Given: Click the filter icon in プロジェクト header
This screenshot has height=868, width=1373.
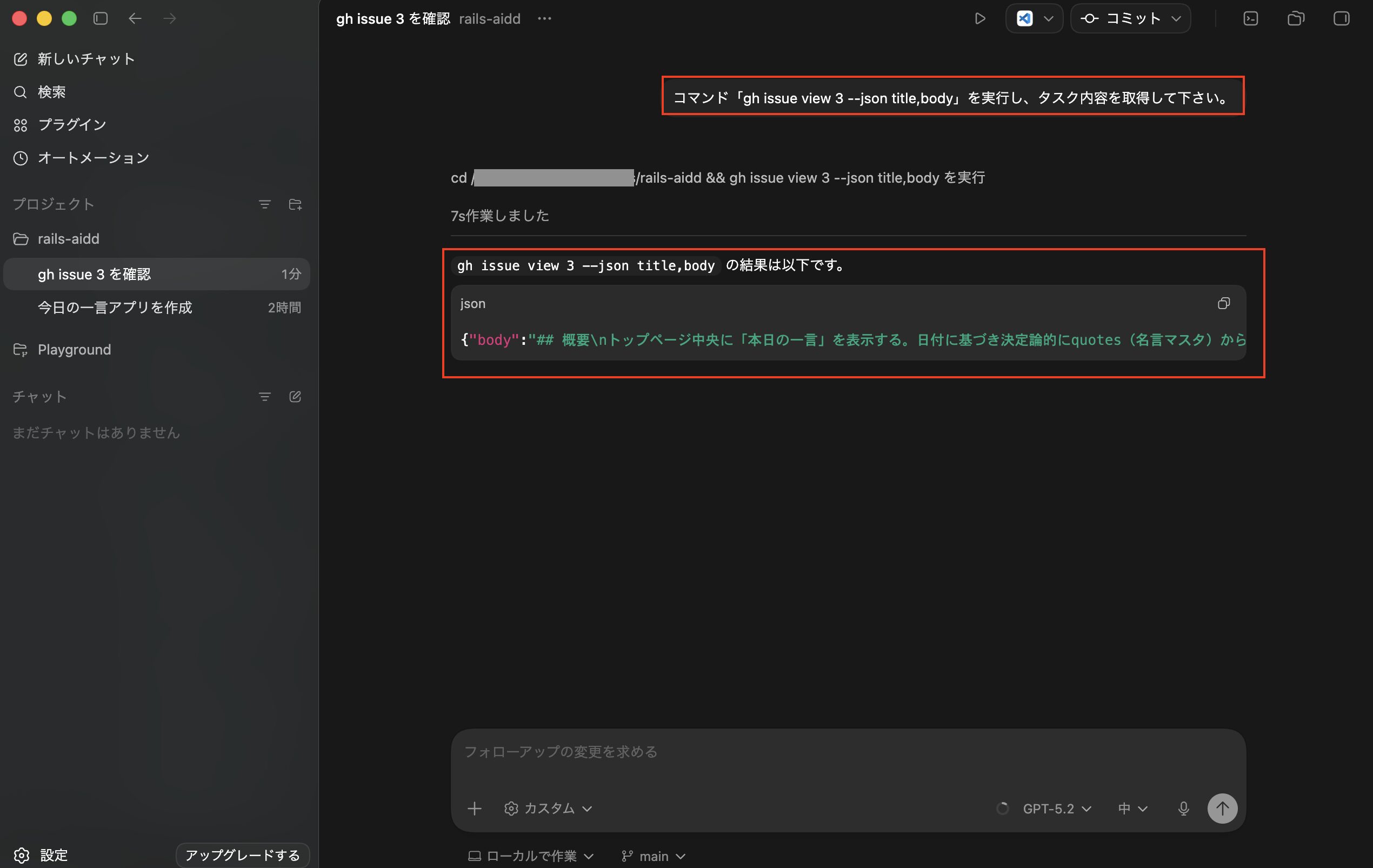Looking at the screenshot, I should point(264,204).
